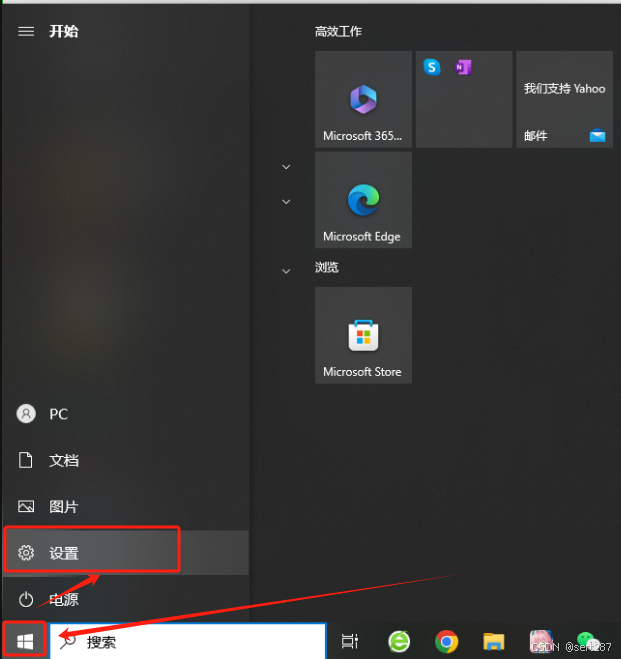
Task: Open Task View on the taskbar
Action: coord(350,641)
